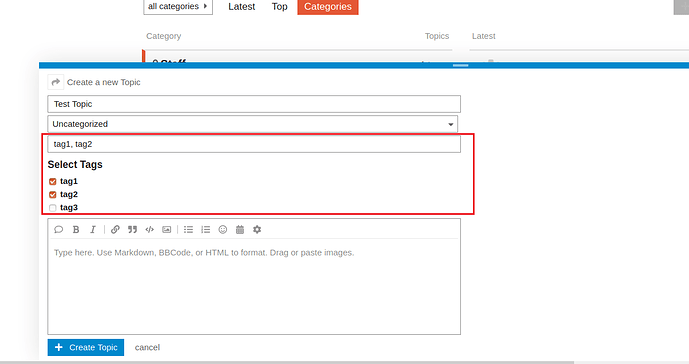Click the cancel link
This screenshot has height=364, width=689.
[x=147, y=347]
